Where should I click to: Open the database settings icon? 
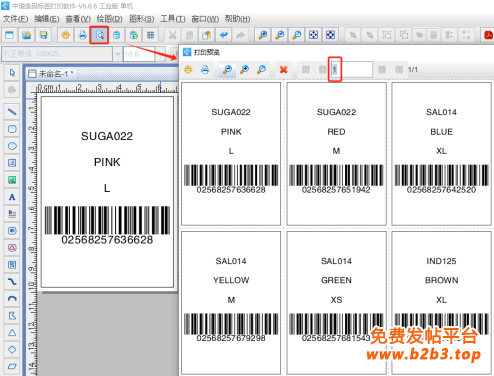pos(116,35)
